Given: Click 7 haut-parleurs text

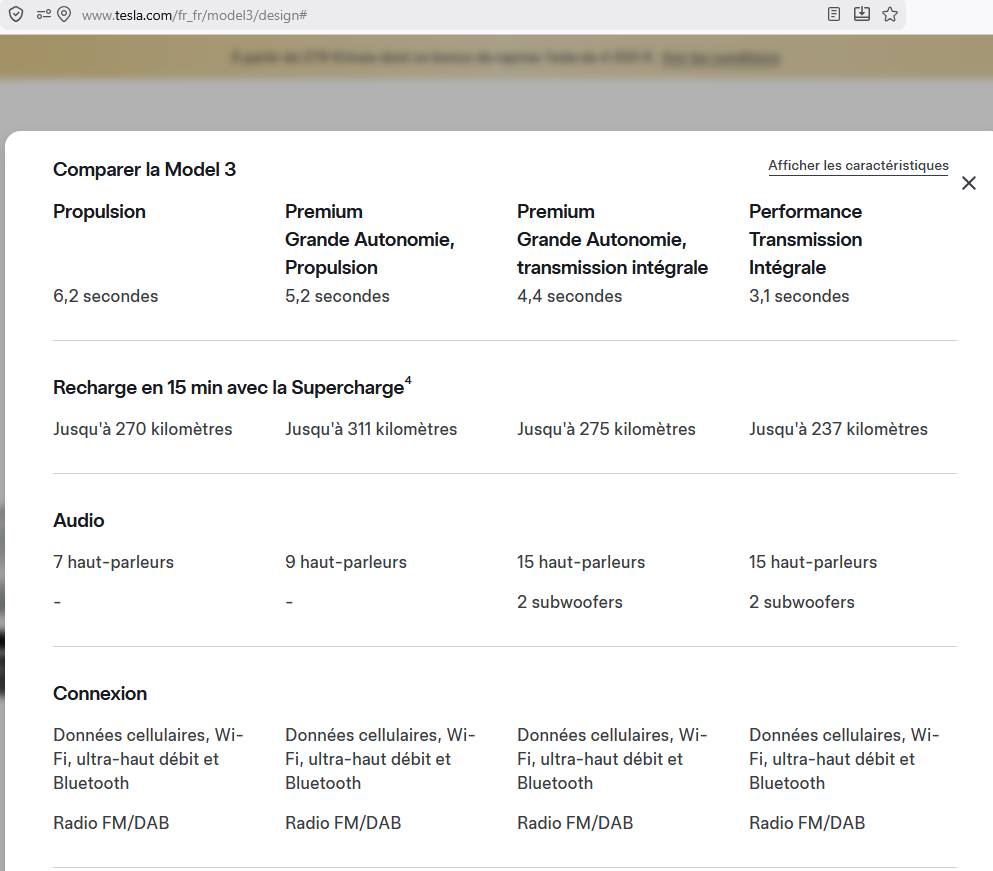Looking at the screenshot, I should coord(113,562).
